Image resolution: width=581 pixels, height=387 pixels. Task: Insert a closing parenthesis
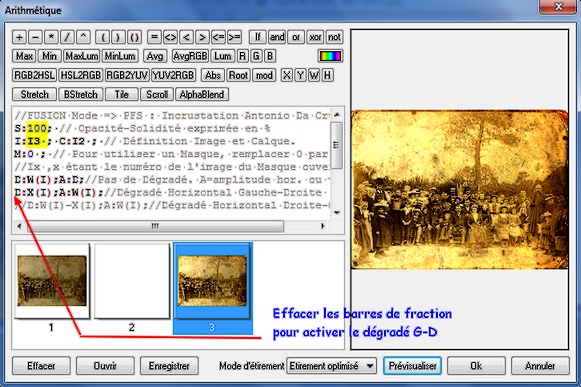[x=118, y=37]
